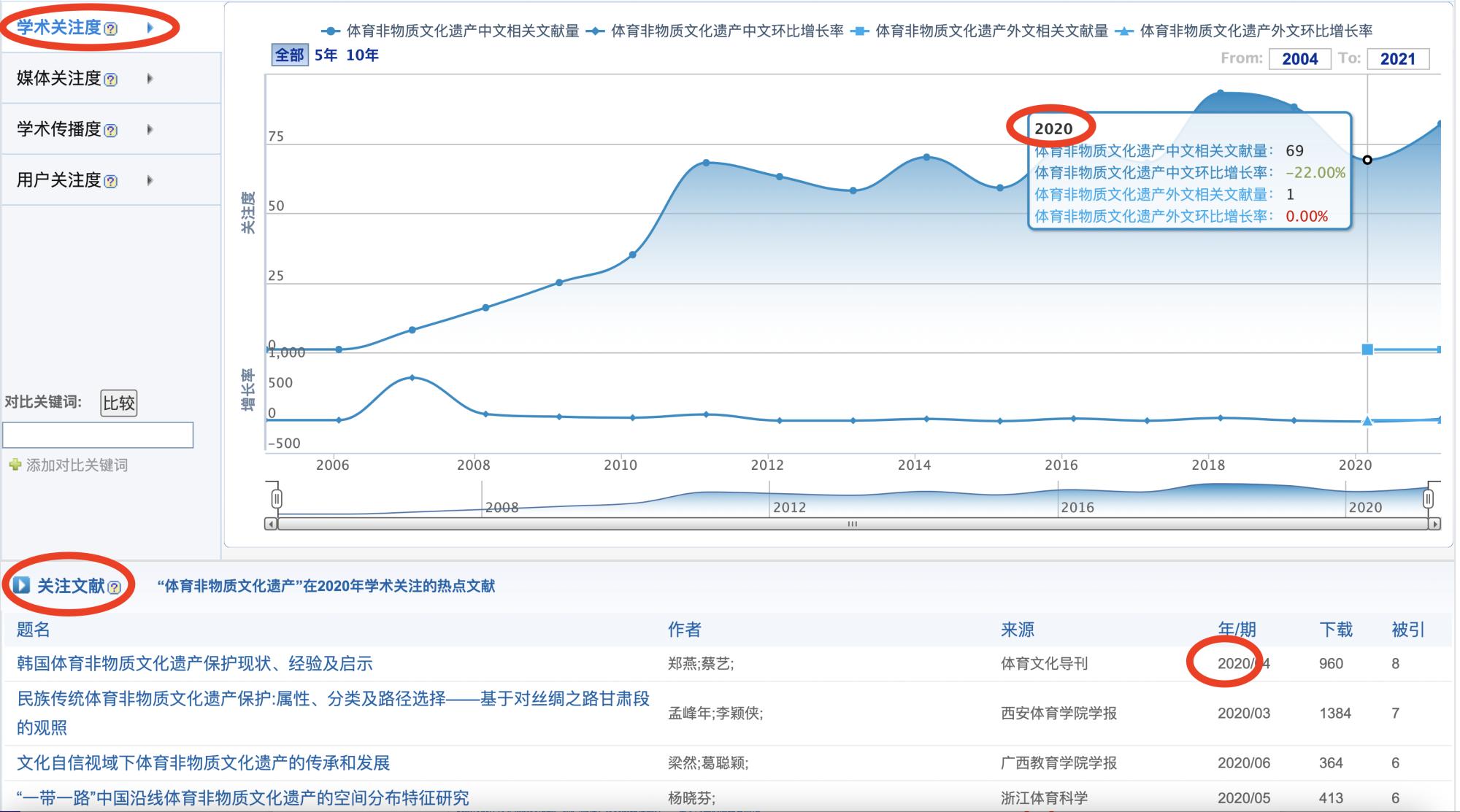1460x812 pixels.
Task: Click help icon next to 关注文献
Action: (x=114, y=587)
